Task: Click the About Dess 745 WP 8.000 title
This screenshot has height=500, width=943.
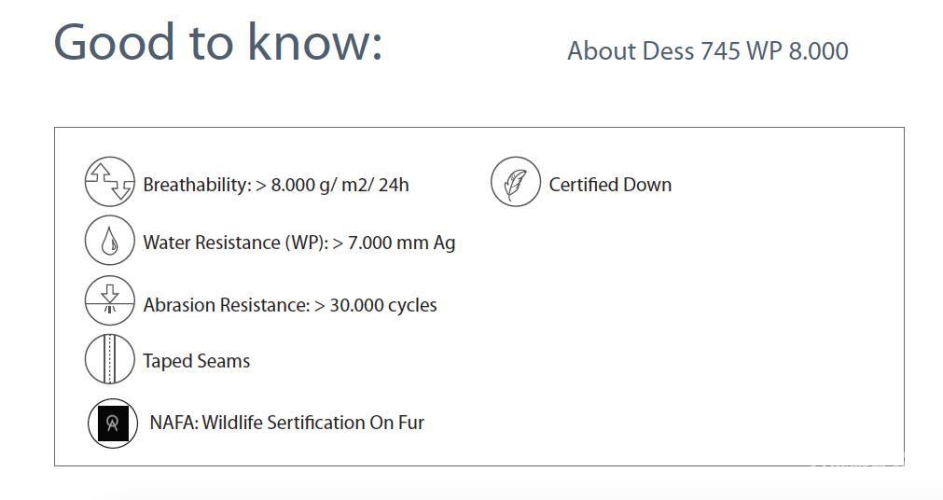Action: [x=708, y=51]
